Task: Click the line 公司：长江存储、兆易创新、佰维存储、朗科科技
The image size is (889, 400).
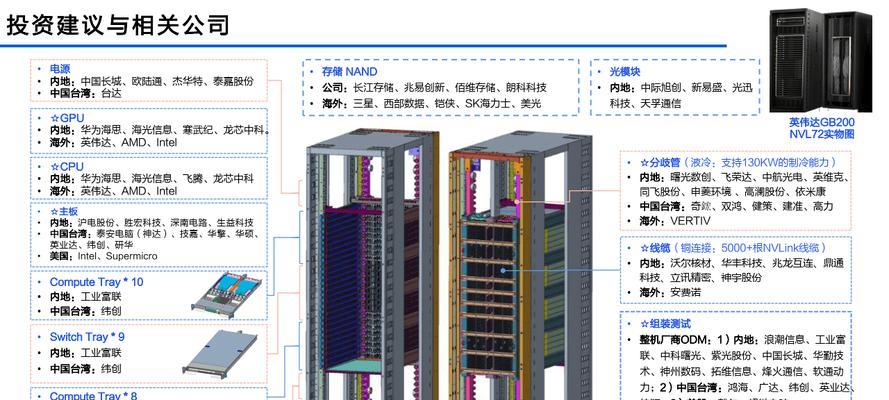Action: (x=434, y=87)
